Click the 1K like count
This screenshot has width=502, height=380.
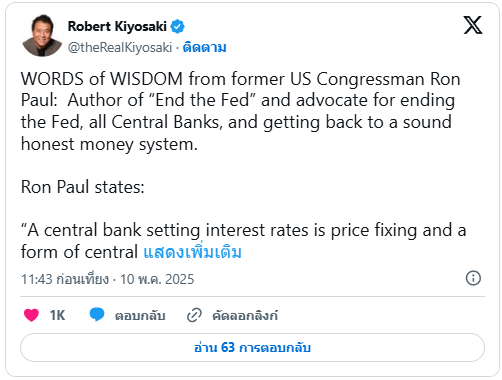point(57,315)
